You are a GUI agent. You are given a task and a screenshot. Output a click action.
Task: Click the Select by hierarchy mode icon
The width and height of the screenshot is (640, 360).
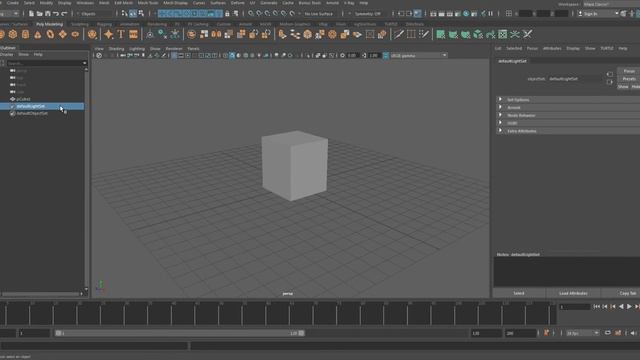tap(124, 13)
